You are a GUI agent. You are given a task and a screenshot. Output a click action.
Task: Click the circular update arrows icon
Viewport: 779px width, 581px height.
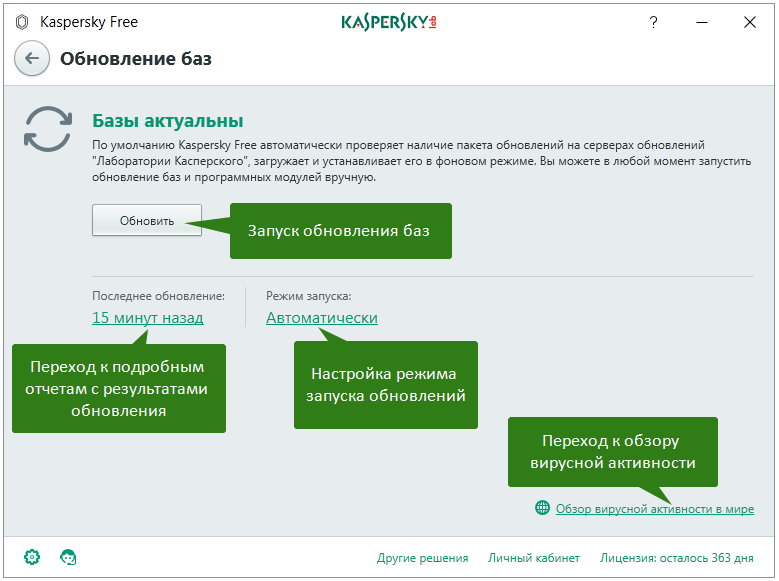tap(48, 129)
